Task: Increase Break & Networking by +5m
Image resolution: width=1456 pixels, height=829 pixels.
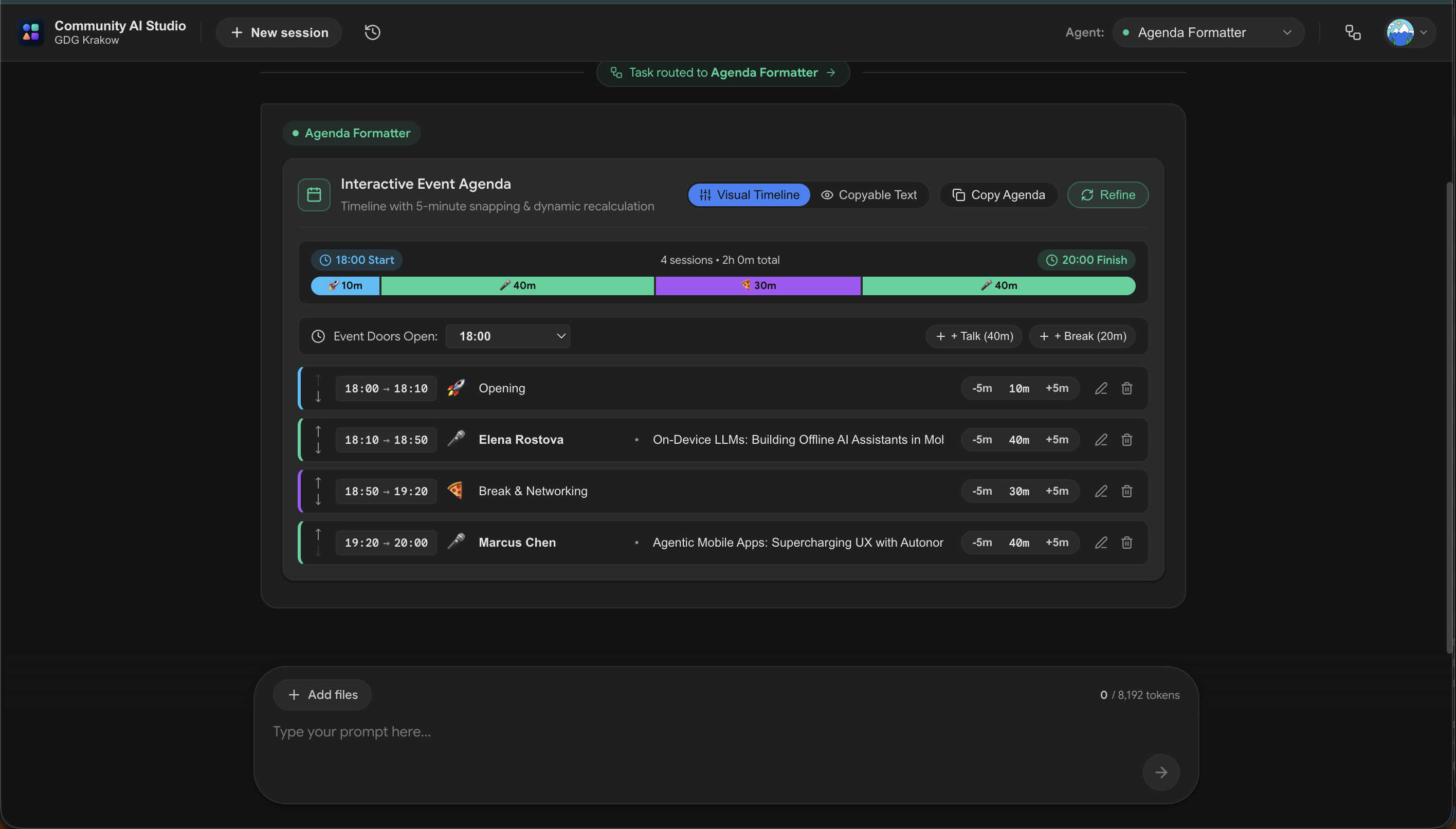Action: pyautogui.click(x=1057, y=491)
